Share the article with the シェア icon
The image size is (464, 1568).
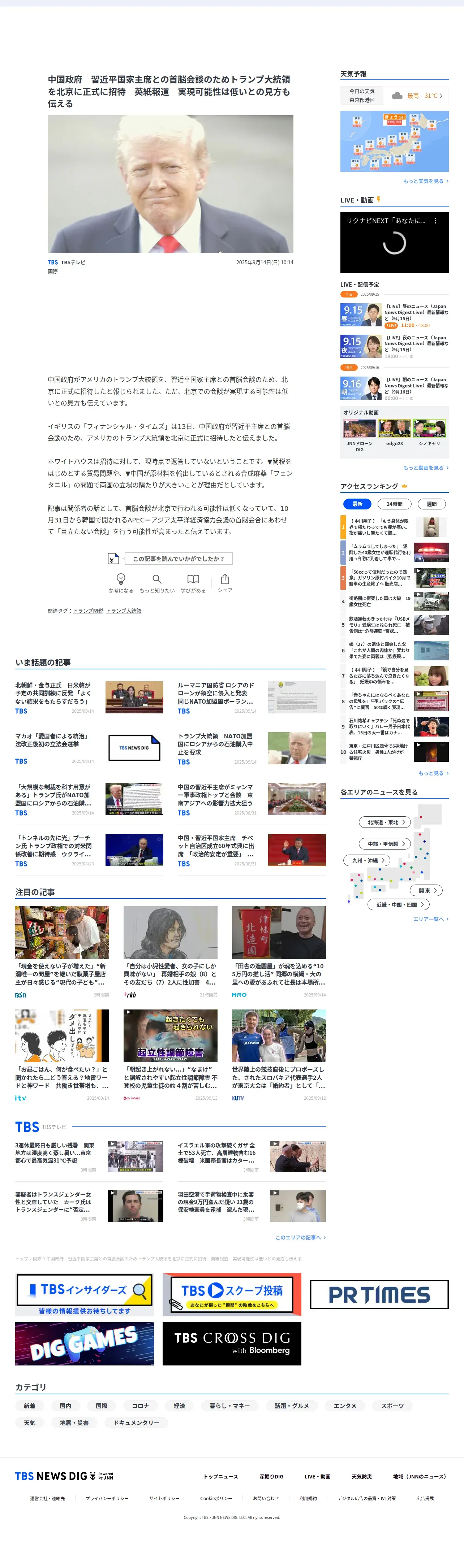tap(225, 579)
